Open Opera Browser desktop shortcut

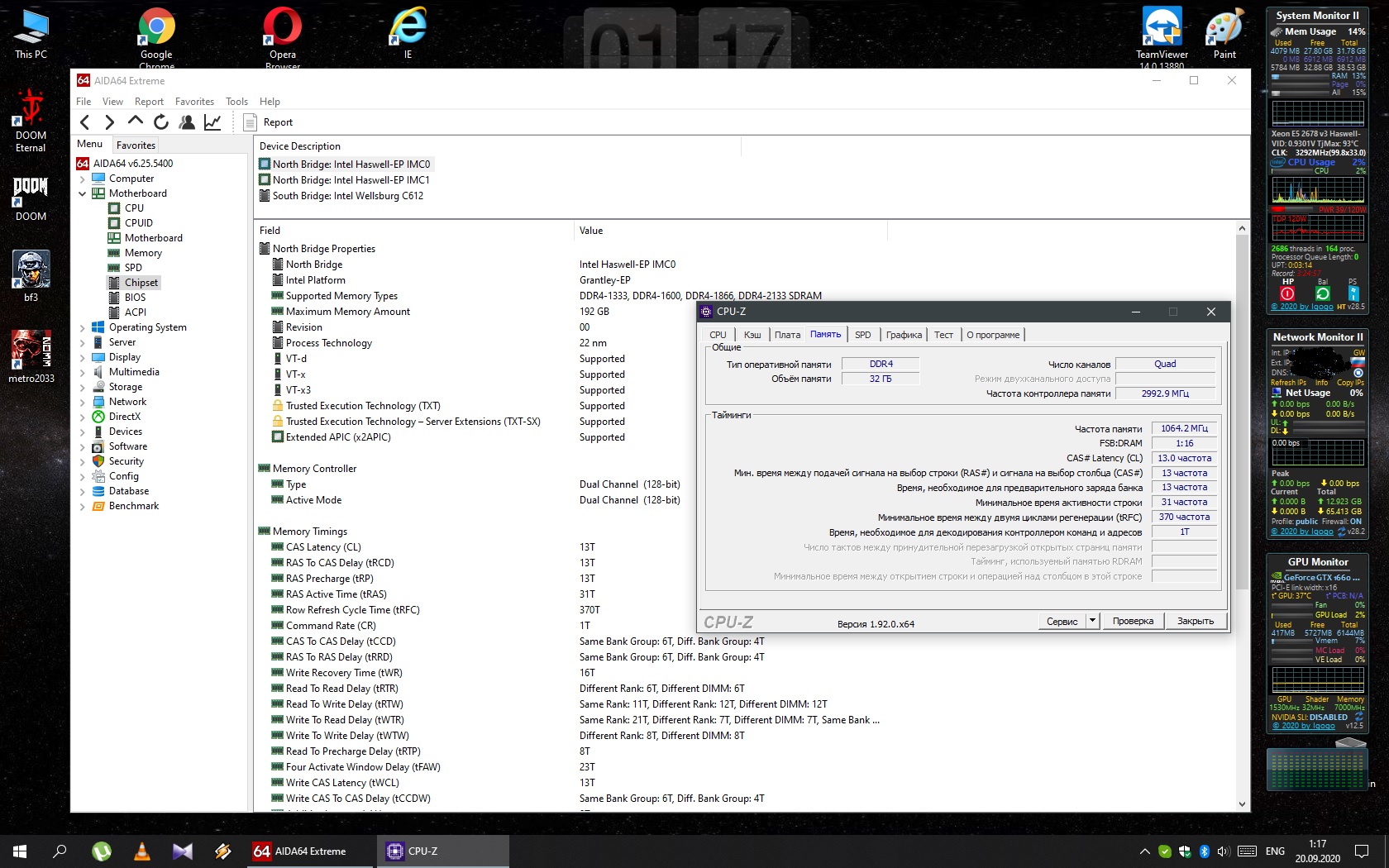(x=282, y=37)
